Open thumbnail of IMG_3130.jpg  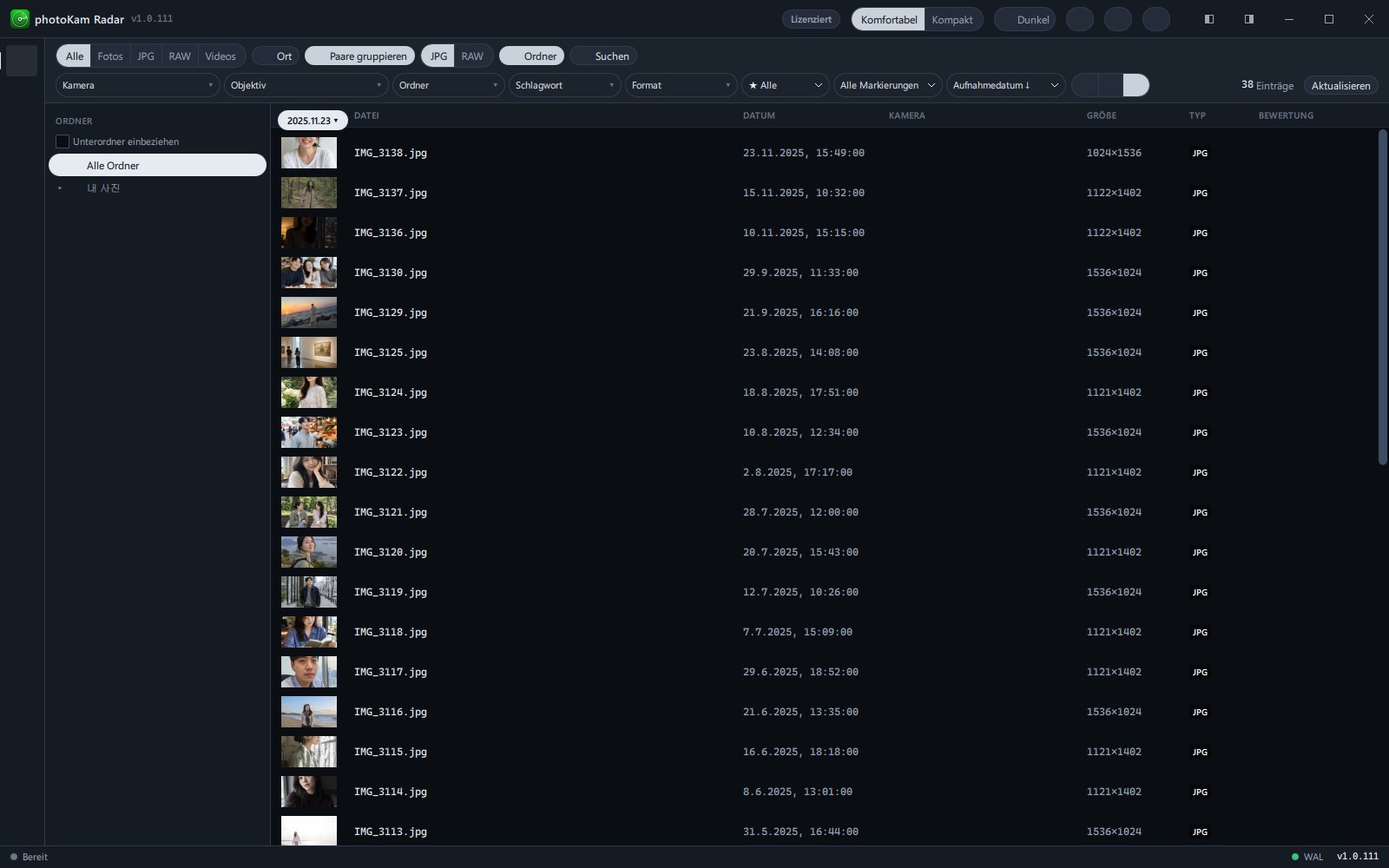pyautogui.click(x=309, y=273)
